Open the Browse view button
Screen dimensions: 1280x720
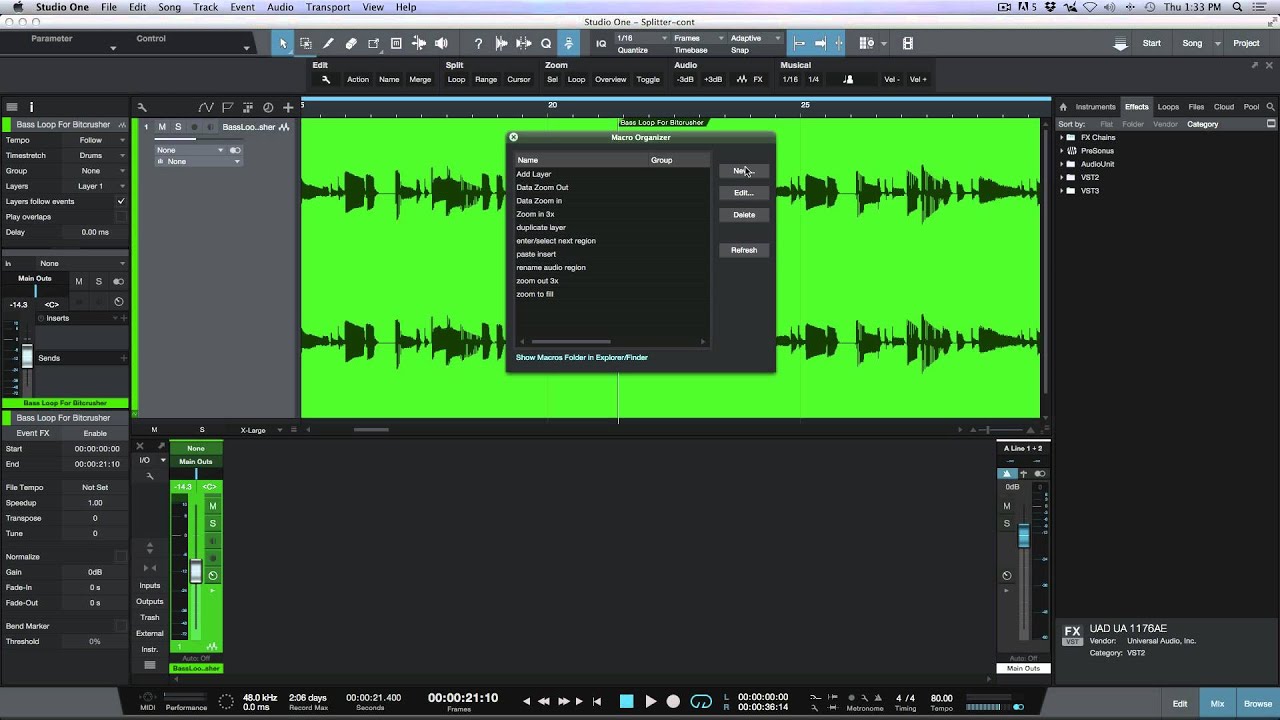[1258, 704]
